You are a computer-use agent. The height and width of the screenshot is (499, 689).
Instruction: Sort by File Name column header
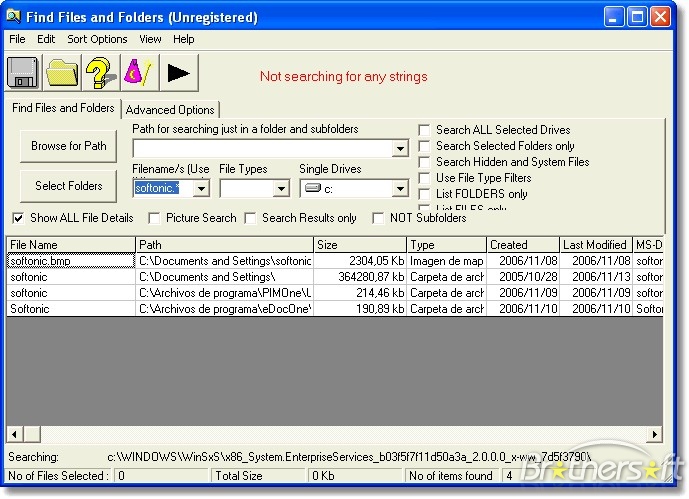[x=71, y=245]
